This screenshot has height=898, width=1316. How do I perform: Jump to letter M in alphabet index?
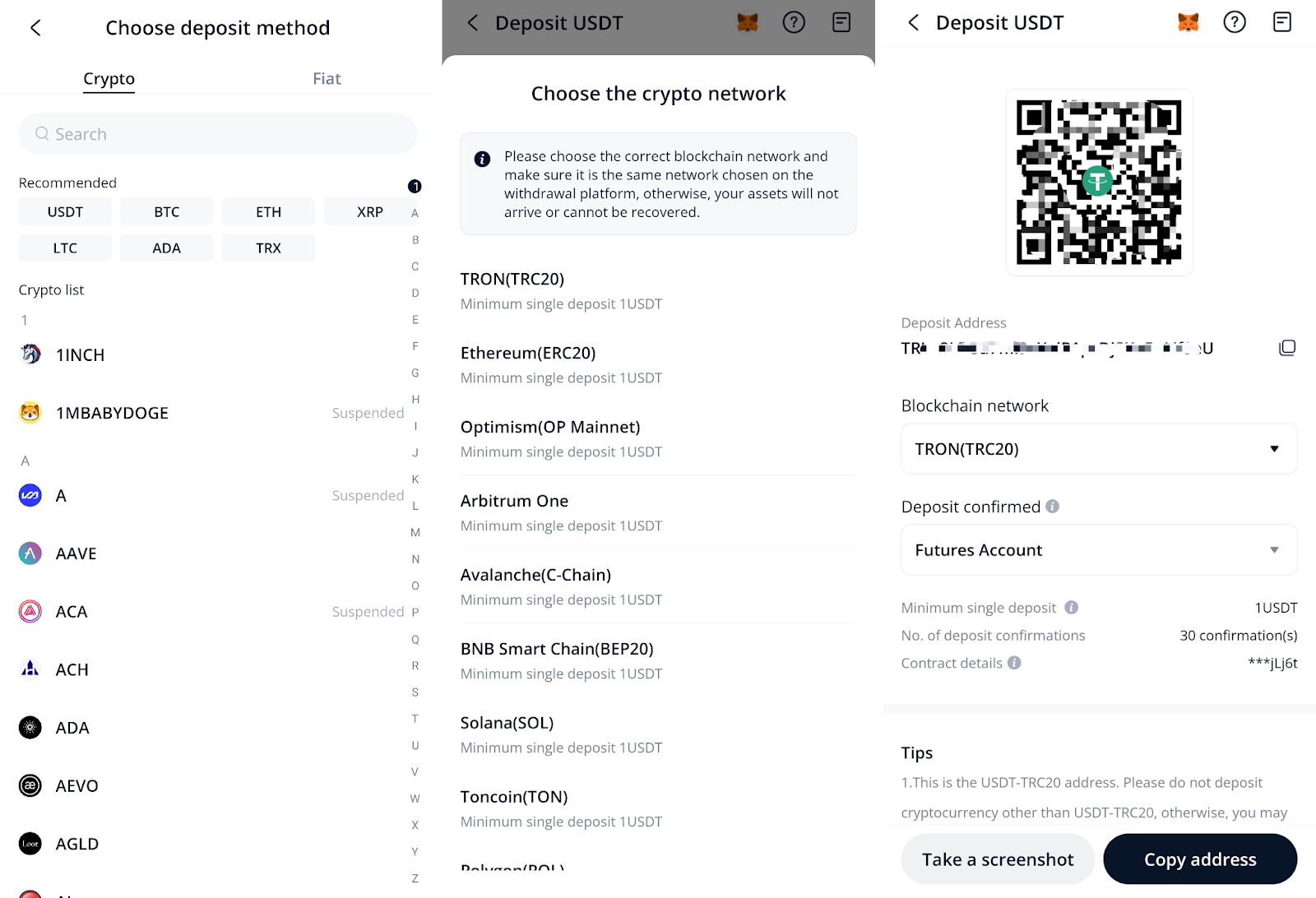click(415, 533)
